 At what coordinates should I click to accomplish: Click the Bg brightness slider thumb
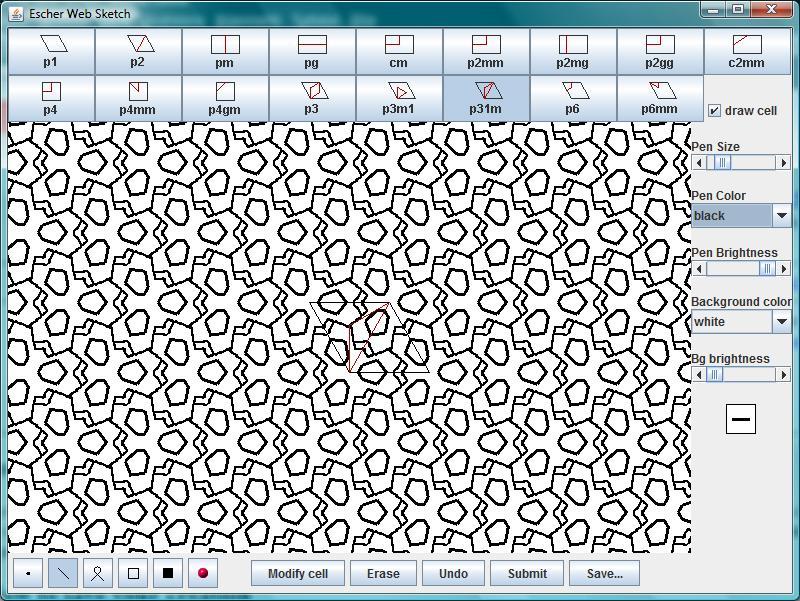coord(715,375)
